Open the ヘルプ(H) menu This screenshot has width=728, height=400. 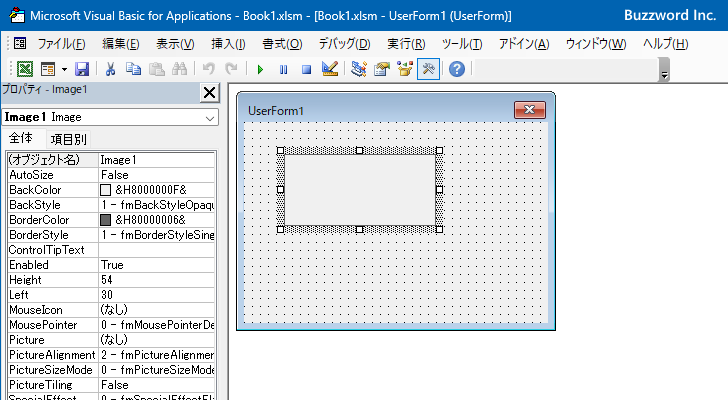point(665,44)
